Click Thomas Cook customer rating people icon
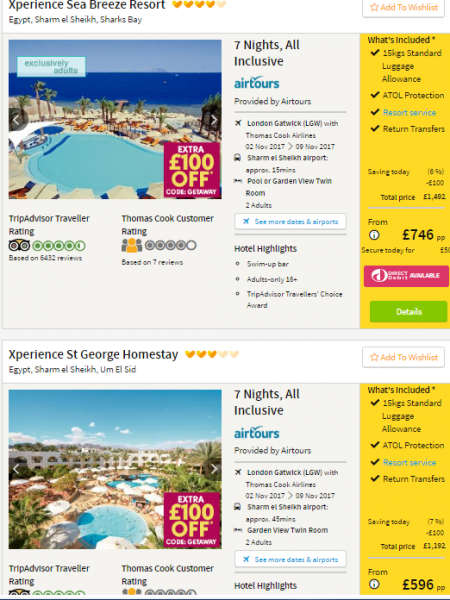The width and height of the screenshot is (450, 600). coord(132,245)
